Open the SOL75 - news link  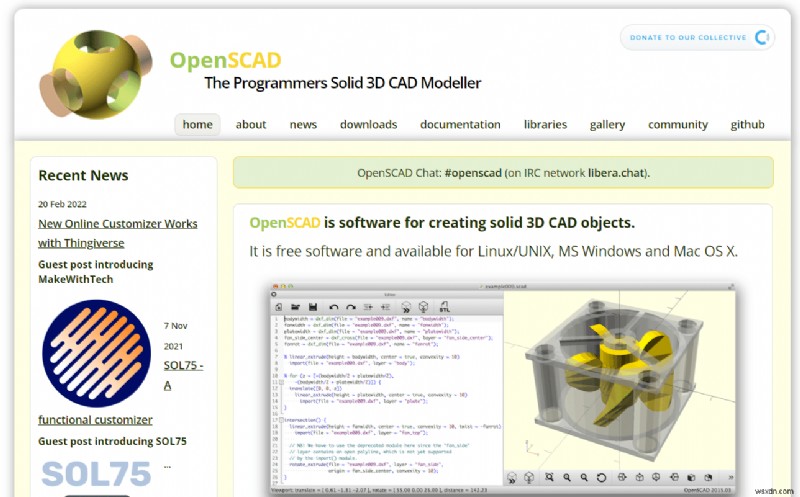184,365
